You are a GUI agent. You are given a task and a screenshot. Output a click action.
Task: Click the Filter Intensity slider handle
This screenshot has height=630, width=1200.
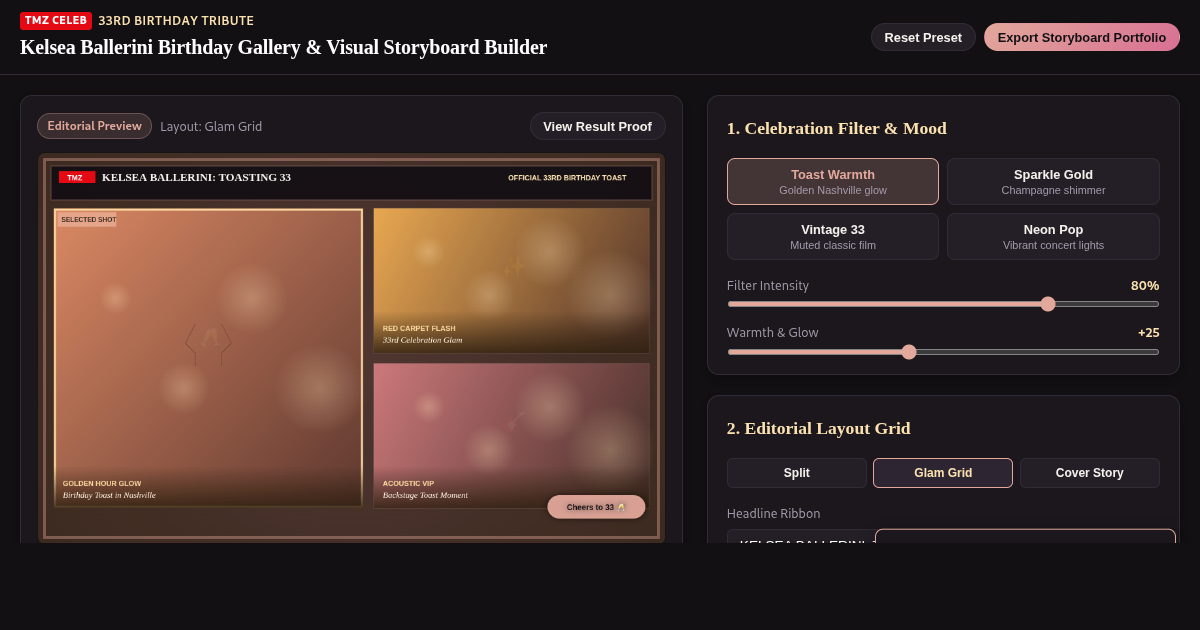pos(1048,304)
